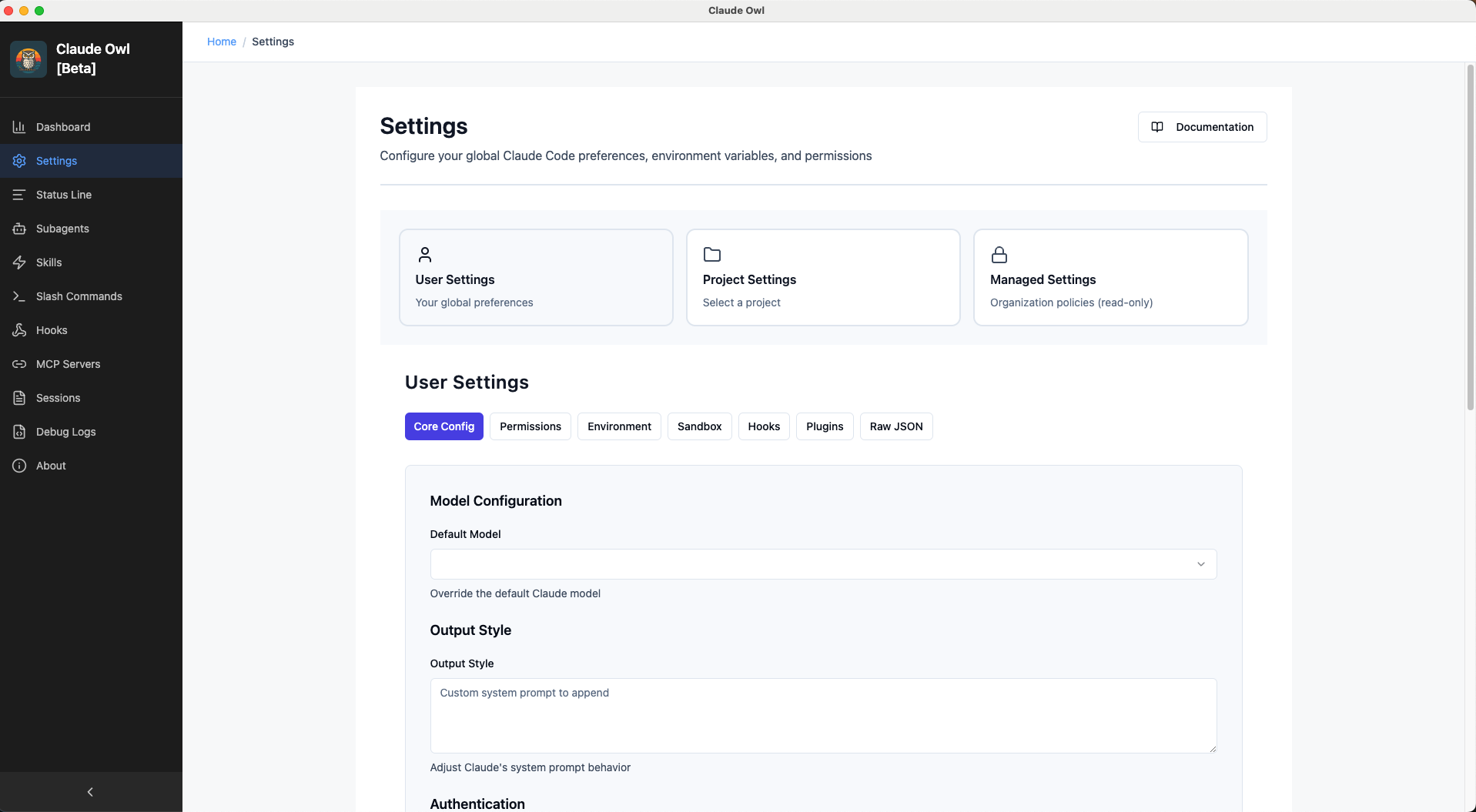The height and width of the screenshot is (812, 1476).
Task: Go to Home via breadcrumb link
Action: tap(222, 42)
